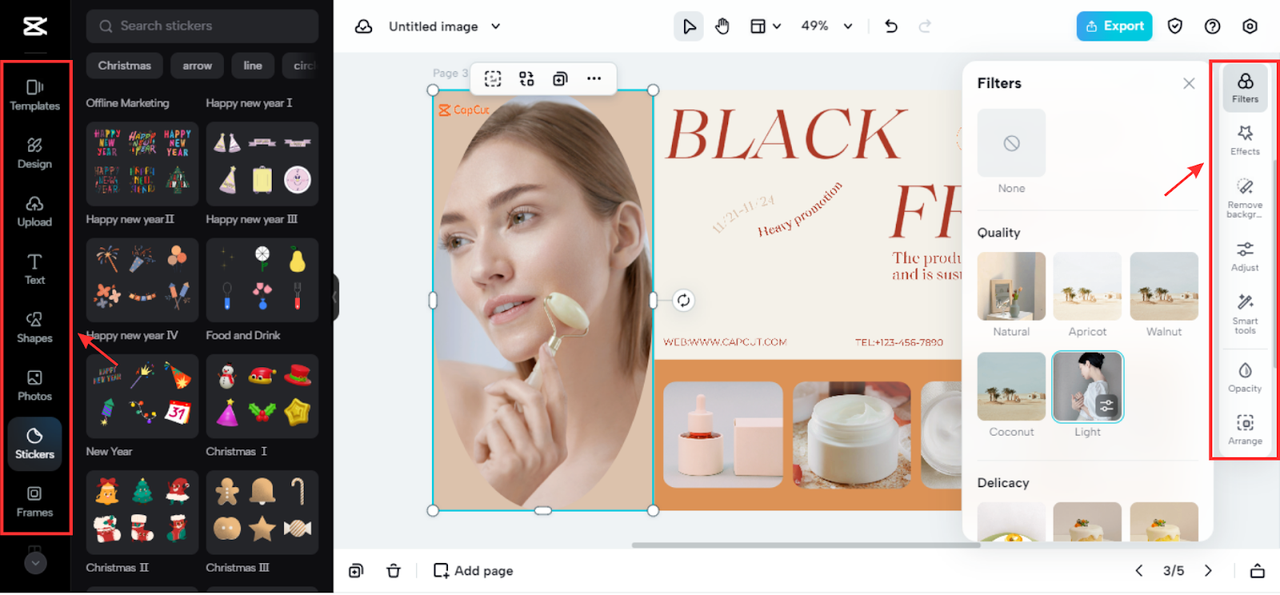Open the help question mark icon
The width and height of the screenshot is (1280, 595).
(x=1213, y=27)
